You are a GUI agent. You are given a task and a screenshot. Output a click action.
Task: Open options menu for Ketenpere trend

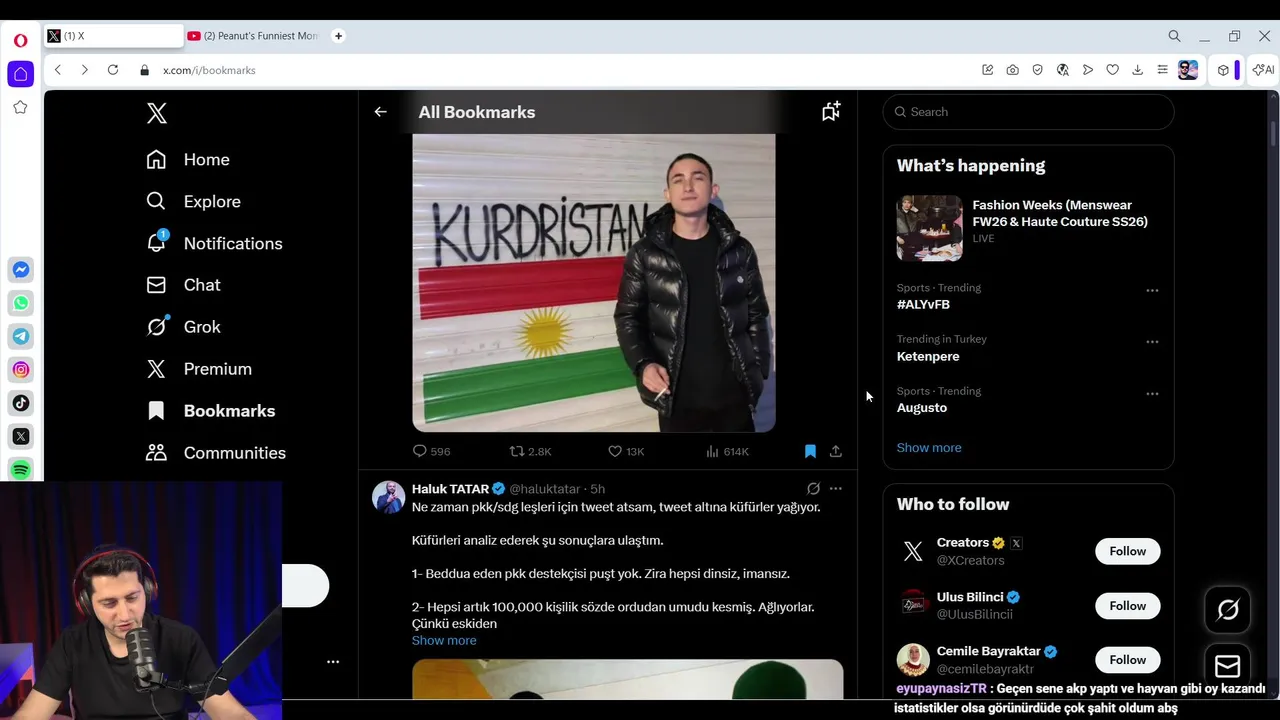coord(1152,342)
